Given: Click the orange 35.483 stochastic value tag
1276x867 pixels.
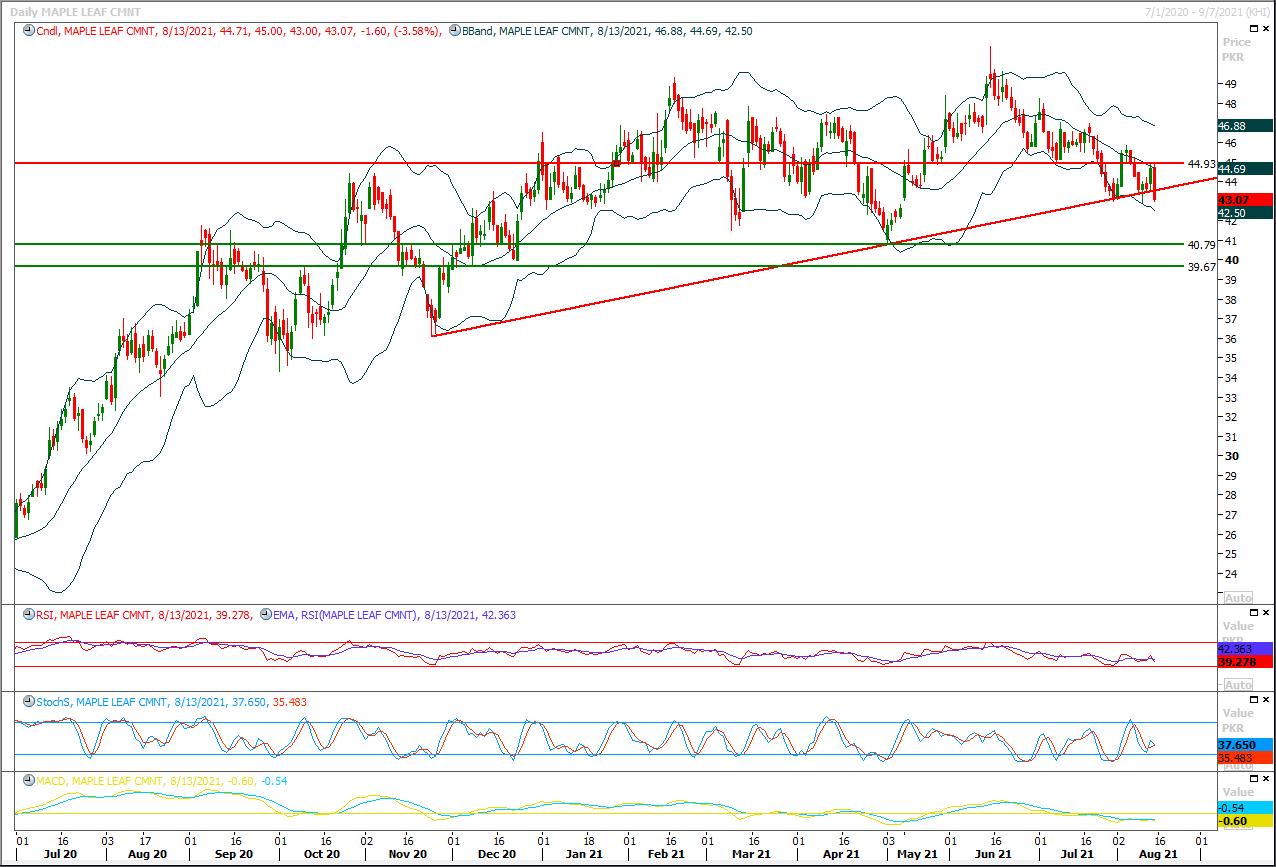Looking at the screenshot, I should click(1245, 758).
